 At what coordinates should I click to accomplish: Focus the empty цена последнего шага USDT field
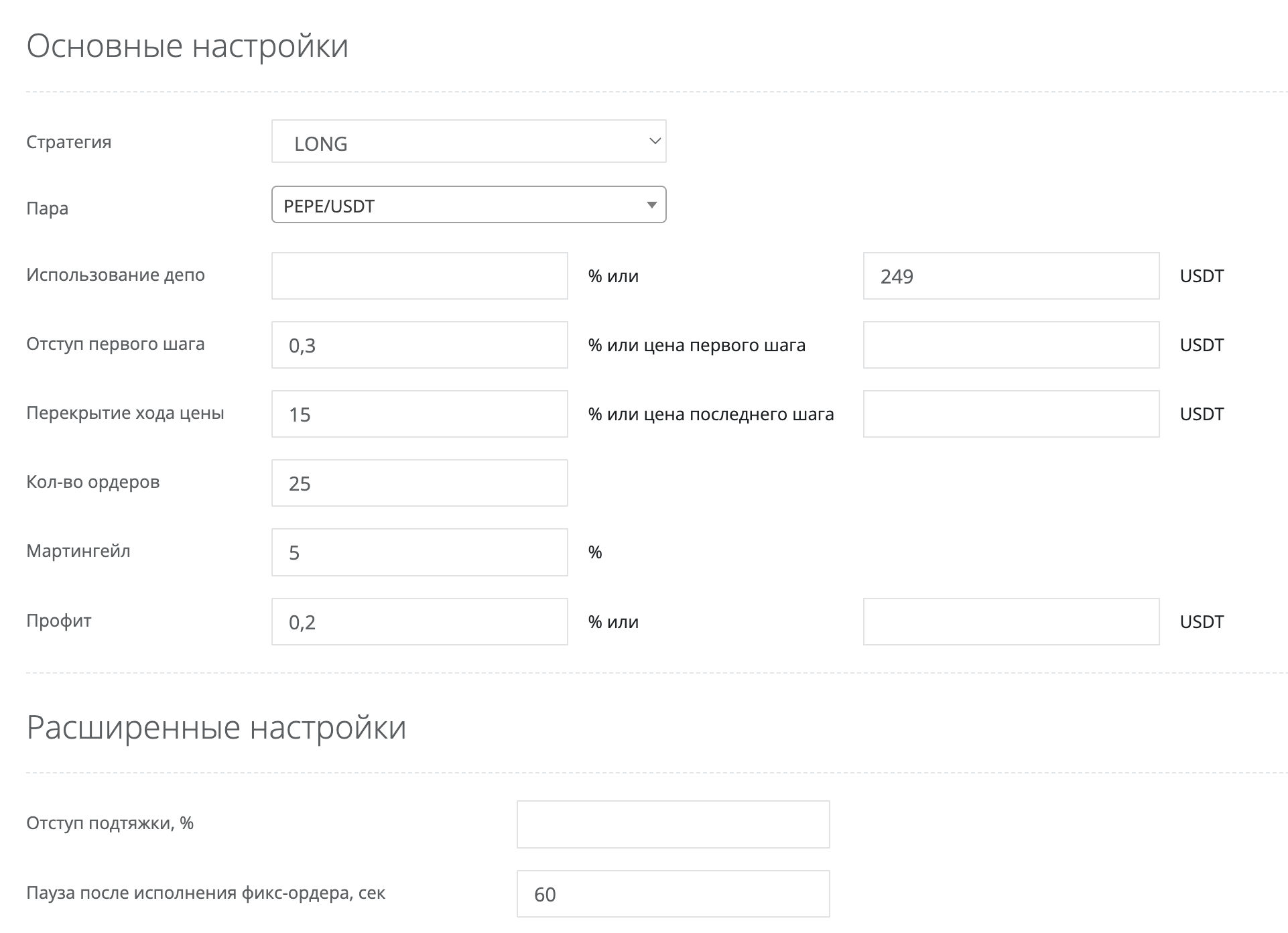point(1011,414)
